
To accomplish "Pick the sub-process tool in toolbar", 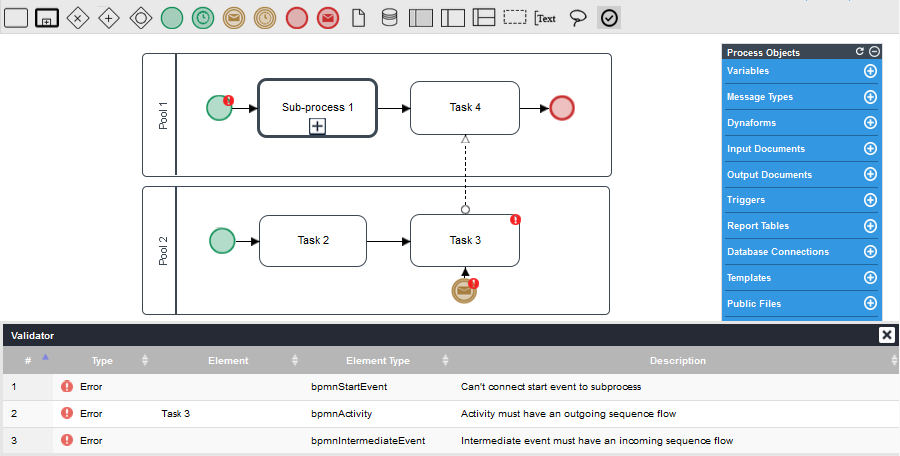I will pos(47,17).
